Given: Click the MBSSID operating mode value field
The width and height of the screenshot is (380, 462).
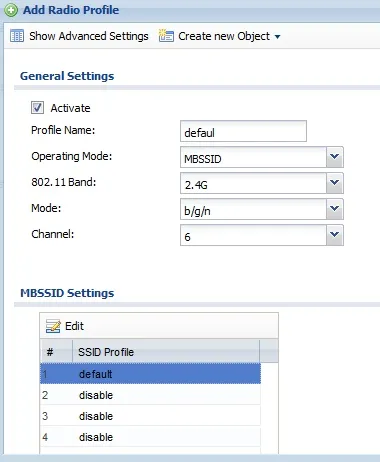Looking at the screenshot, I should (253, 157).
